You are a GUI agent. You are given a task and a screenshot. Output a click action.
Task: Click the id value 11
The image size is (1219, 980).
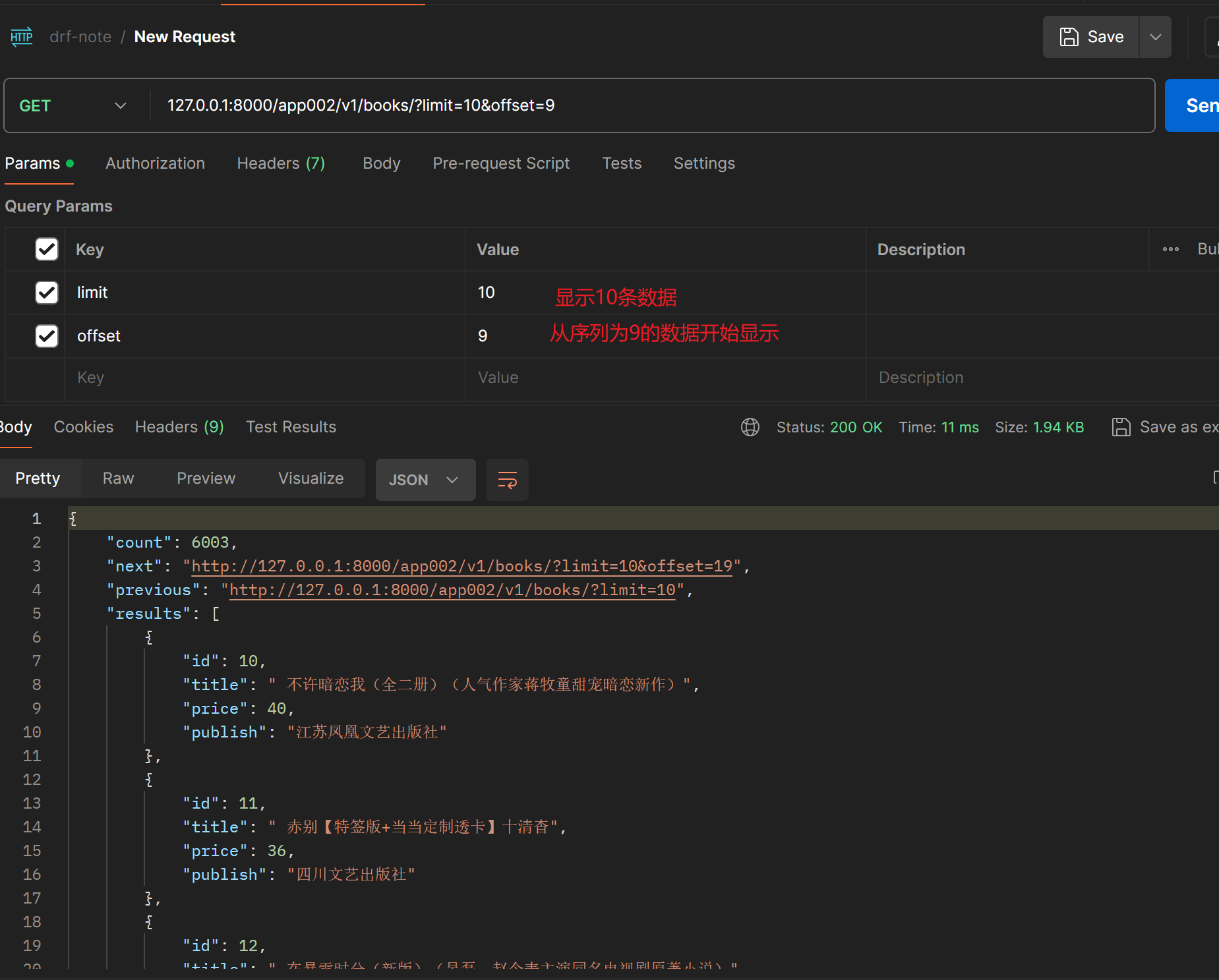(x=248, y=803)
